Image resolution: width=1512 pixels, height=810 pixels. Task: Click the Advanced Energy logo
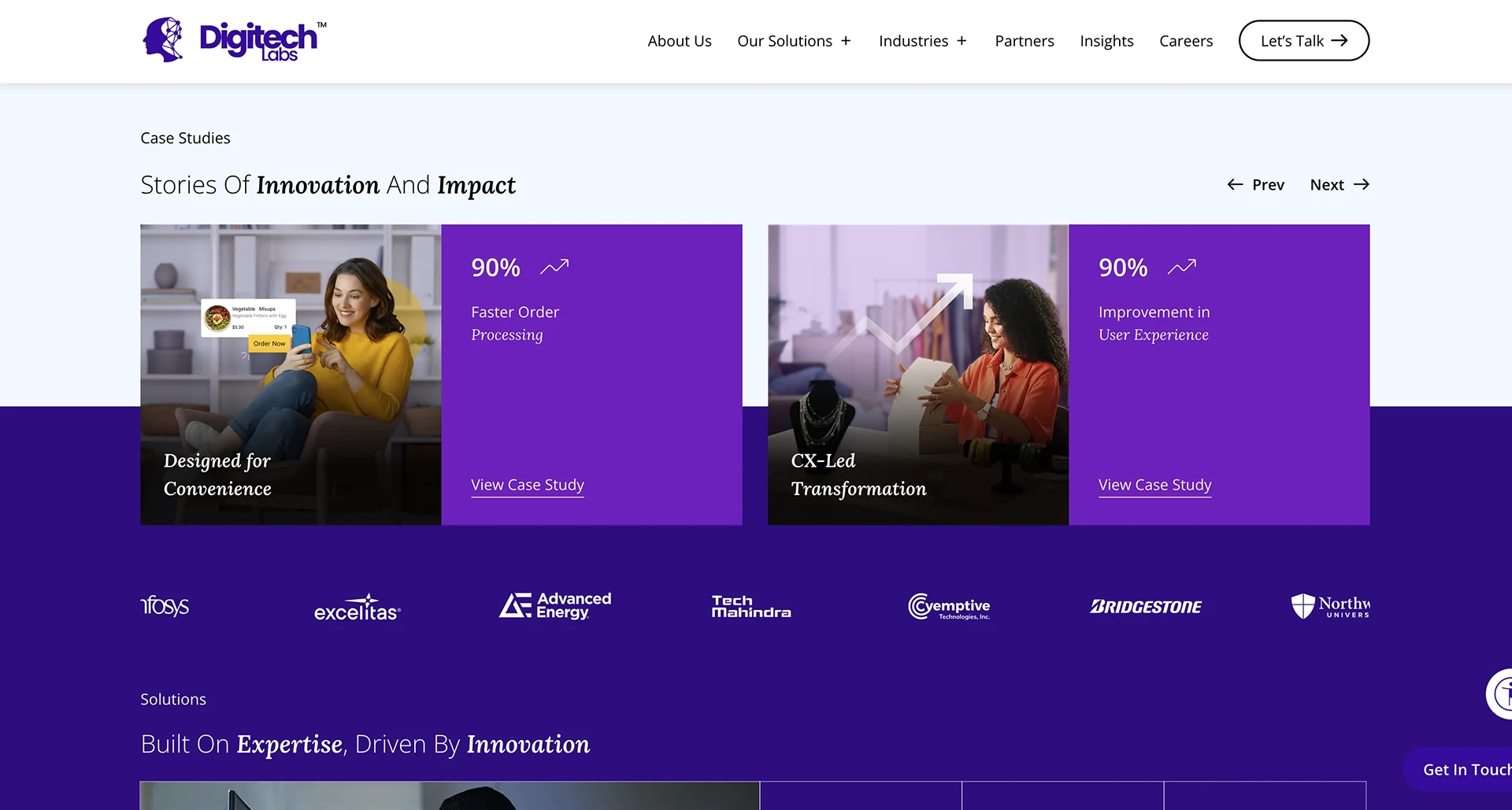pyautogui.click(x=555, y=605)
